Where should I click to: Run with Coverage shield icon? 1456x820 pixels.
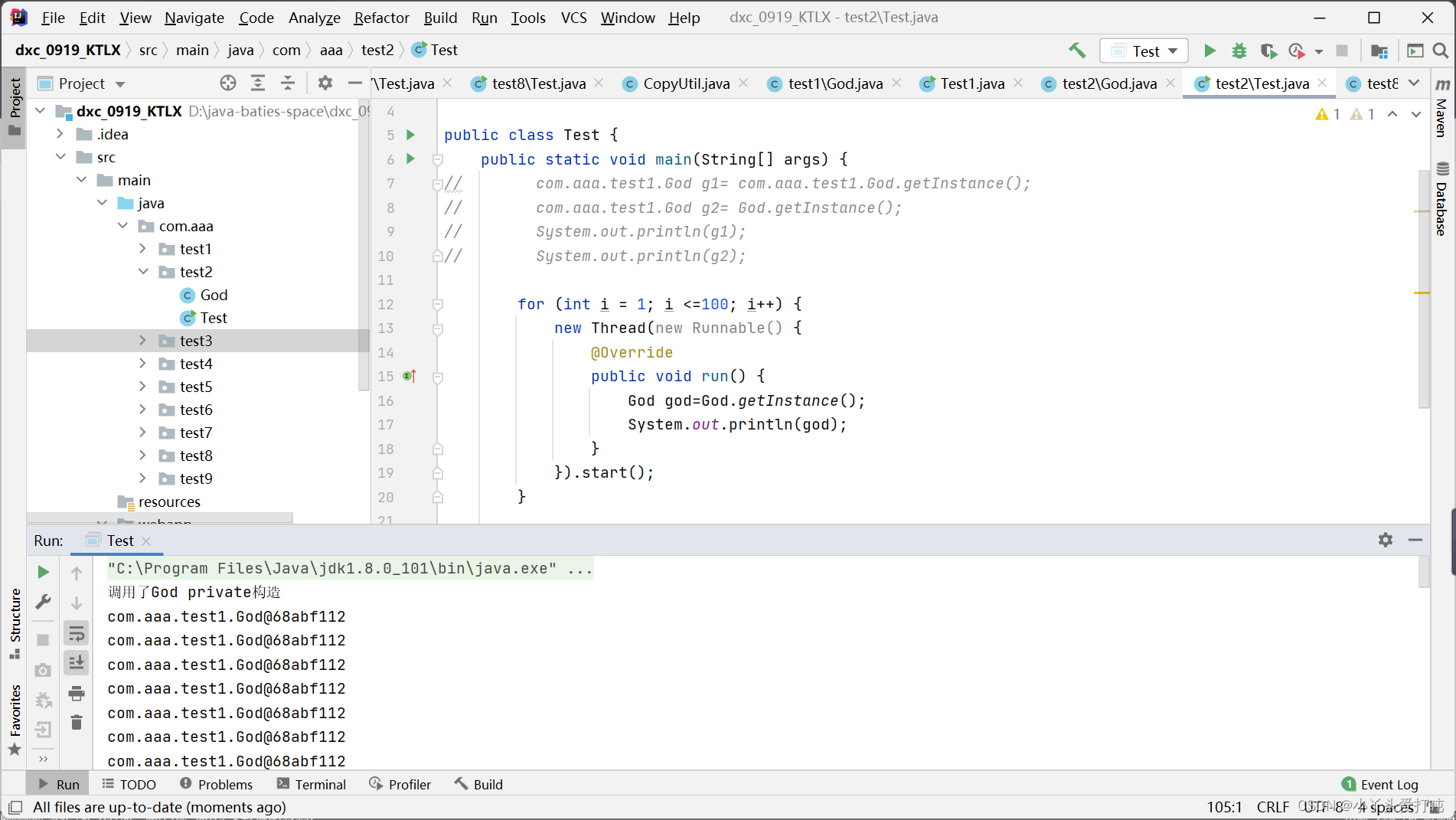coord(1268,51)
